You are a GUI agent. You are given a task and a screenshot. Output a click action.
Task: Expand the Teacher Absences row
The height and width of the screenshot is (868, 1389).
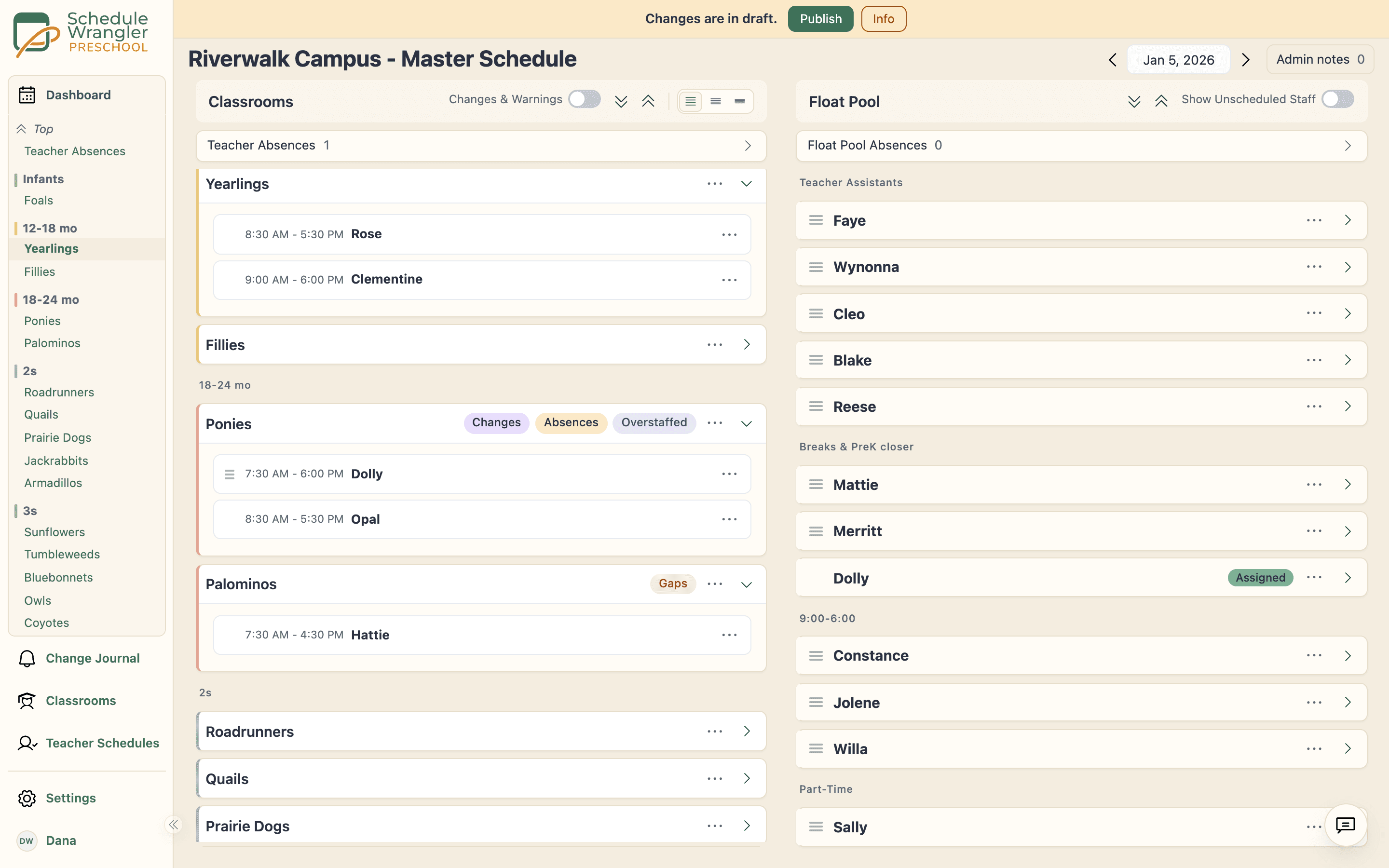pos(481,146)
